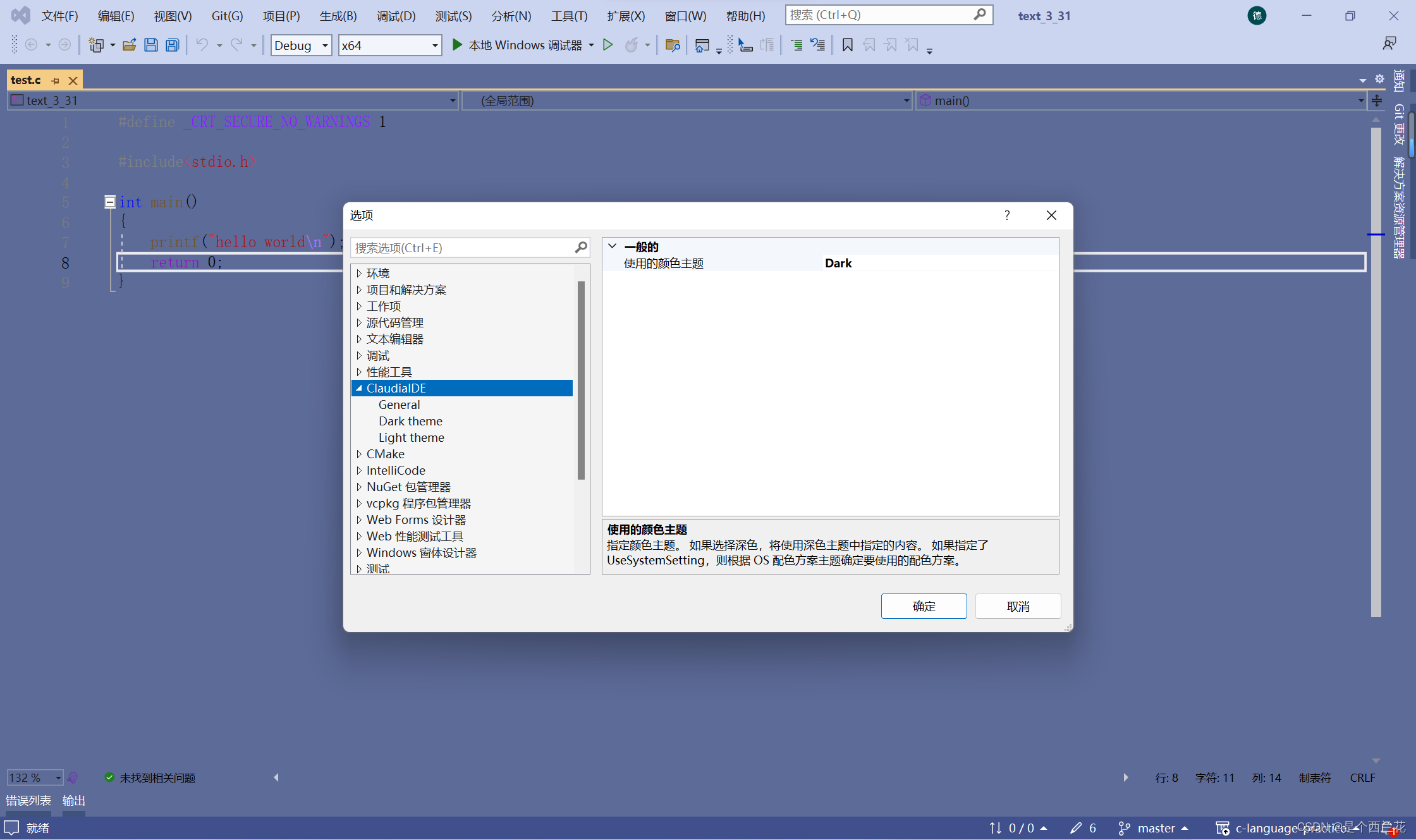Viewport: 1416px width, 840px height.
Task: Expand the 文本编辑器 options node
Action: click(x=359, y=339)
